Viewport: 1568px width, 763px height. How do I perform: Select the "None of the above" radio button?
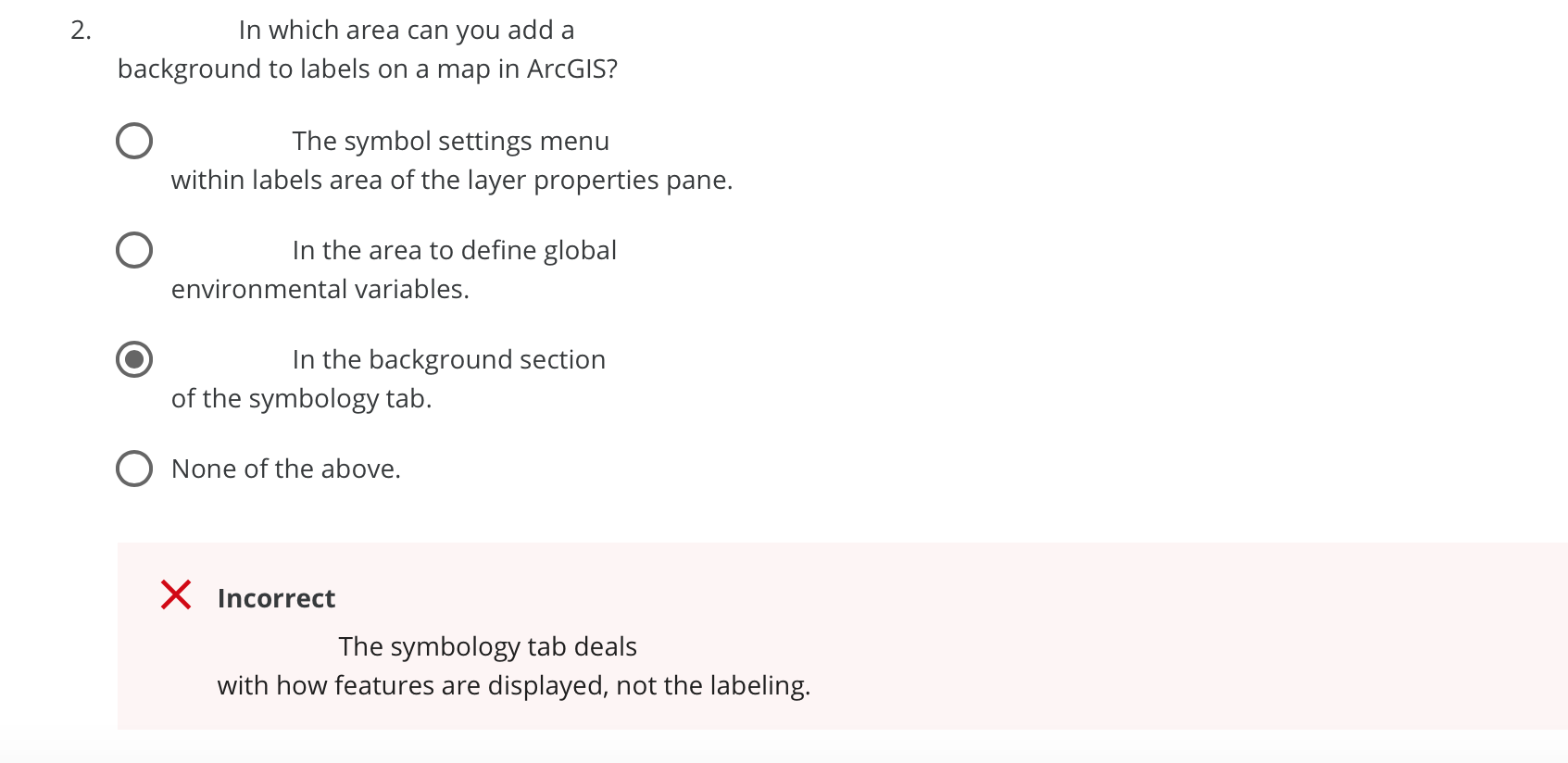[x=134, y=469]
